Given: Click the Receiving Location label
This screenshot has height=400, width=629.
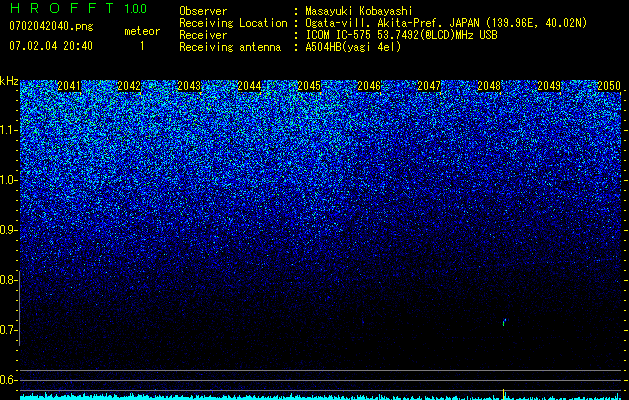Looking at the screenshot, I should tap(233, 23).
